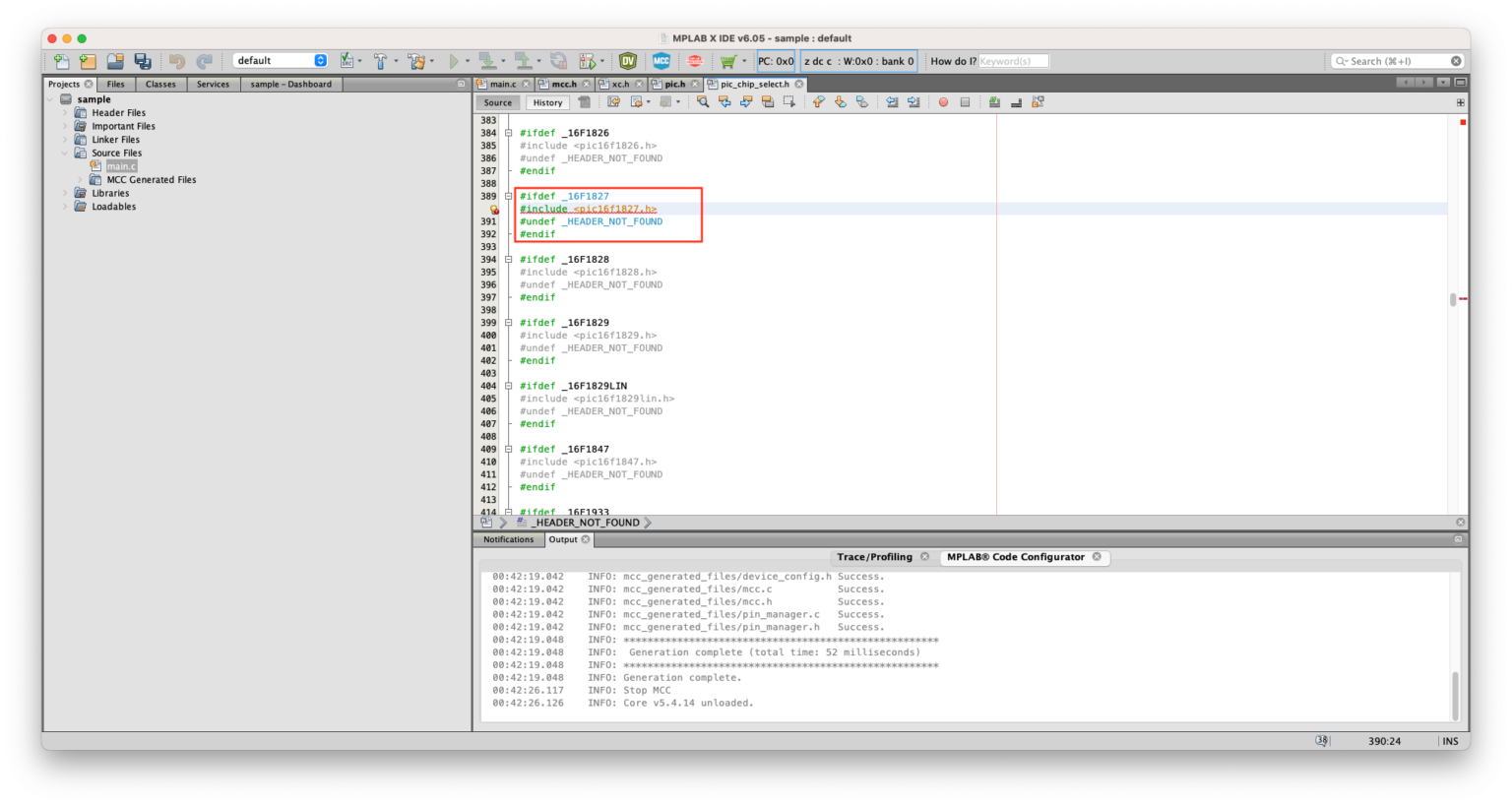Switch to the mcc.h editor tab

click(564, 85)
